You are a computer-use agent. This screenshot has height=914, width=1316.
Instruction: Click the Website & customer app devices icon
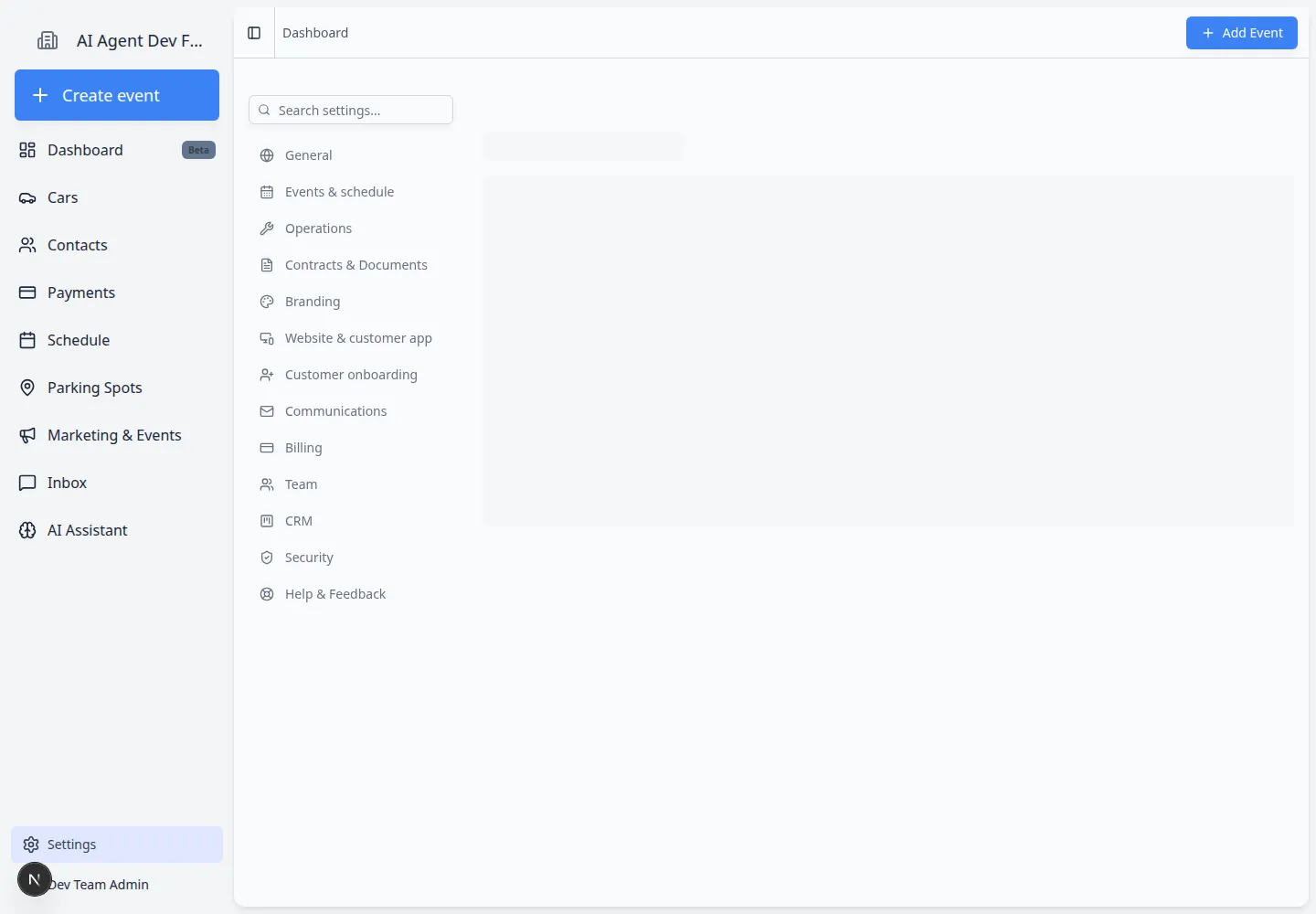tap(267, 338)
